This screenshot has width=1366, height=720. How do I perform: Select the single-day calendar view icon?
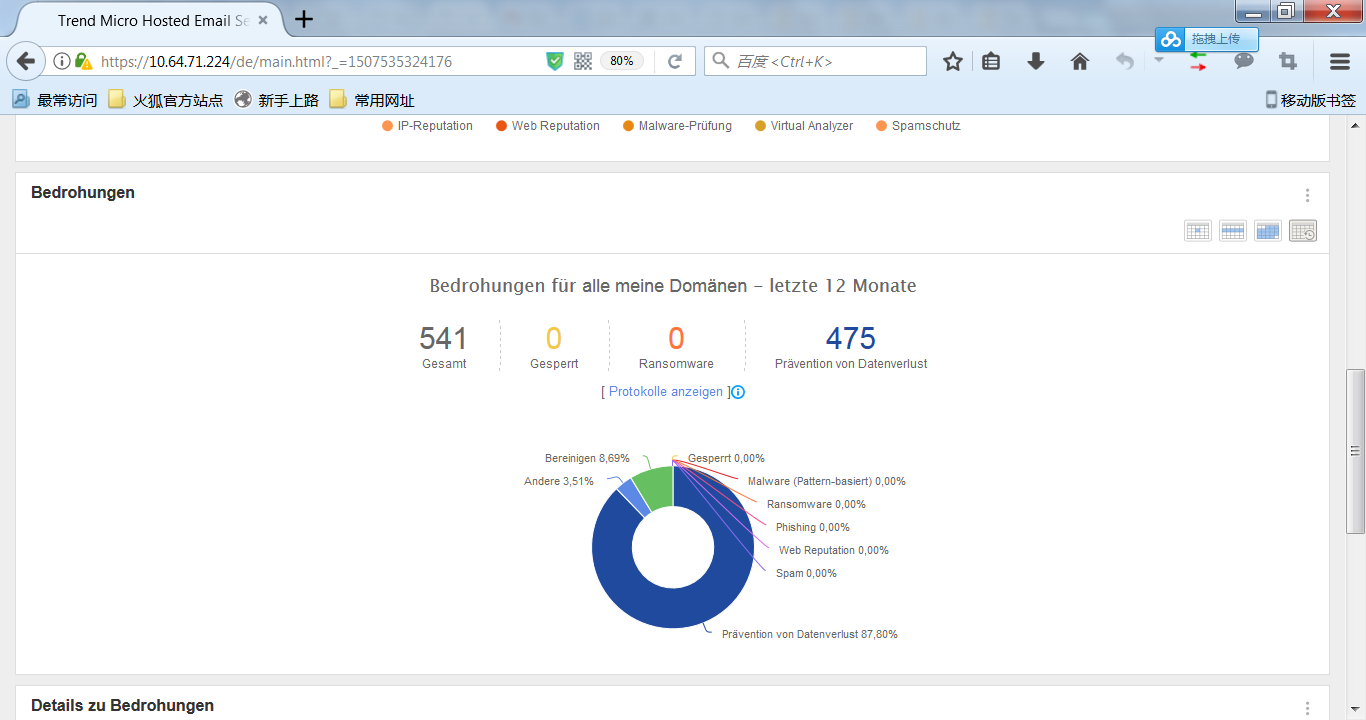(1197, 231)
